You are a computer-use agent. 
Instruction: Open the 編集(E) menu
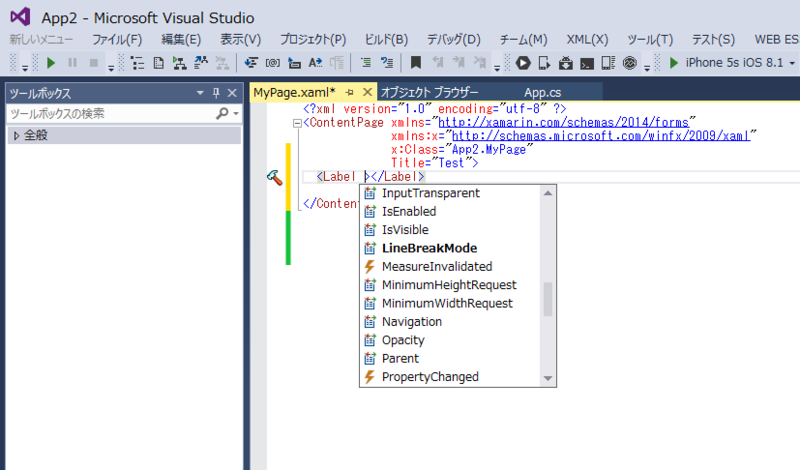click(181, 39)
